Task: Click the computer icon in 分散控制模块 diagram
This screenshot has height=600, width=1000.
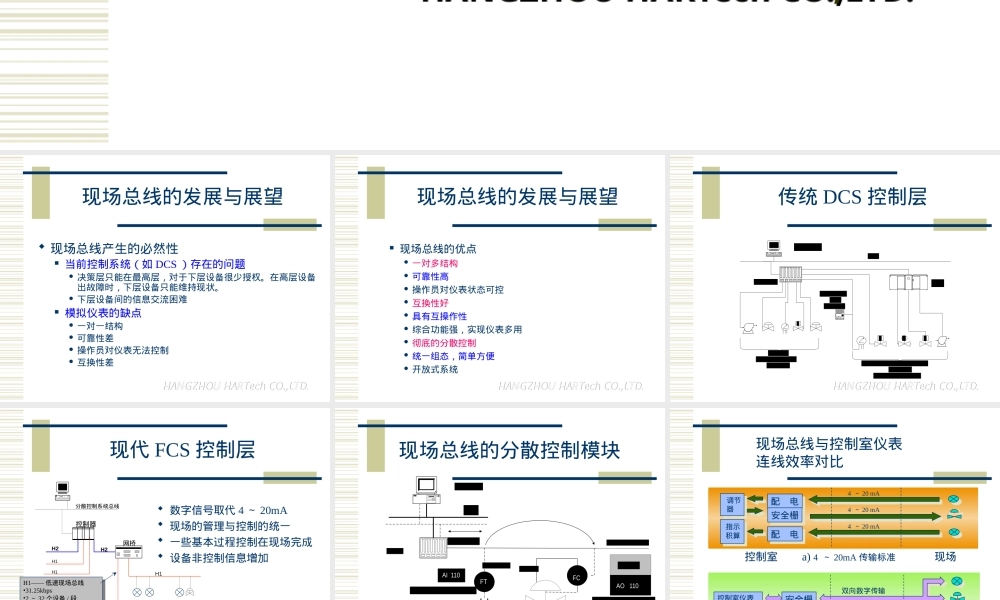Action: (426, 490)
